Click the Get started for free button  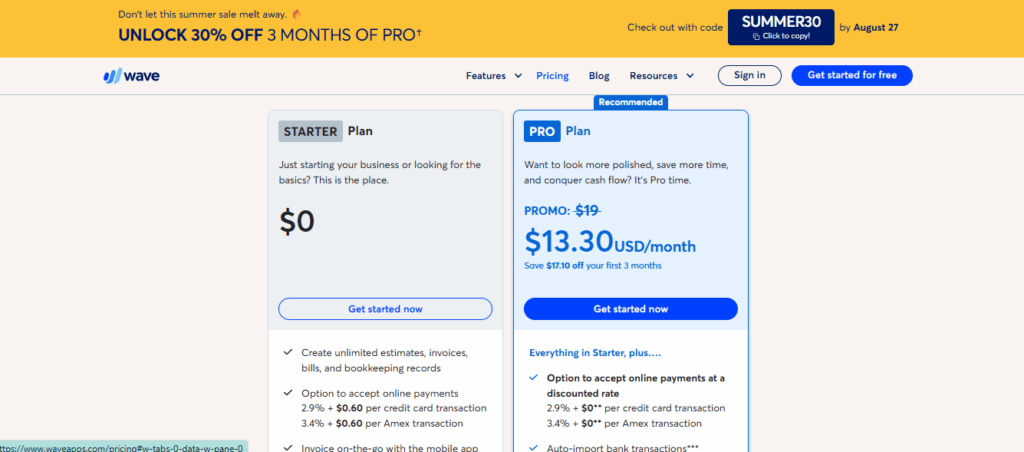pos(851,75)
